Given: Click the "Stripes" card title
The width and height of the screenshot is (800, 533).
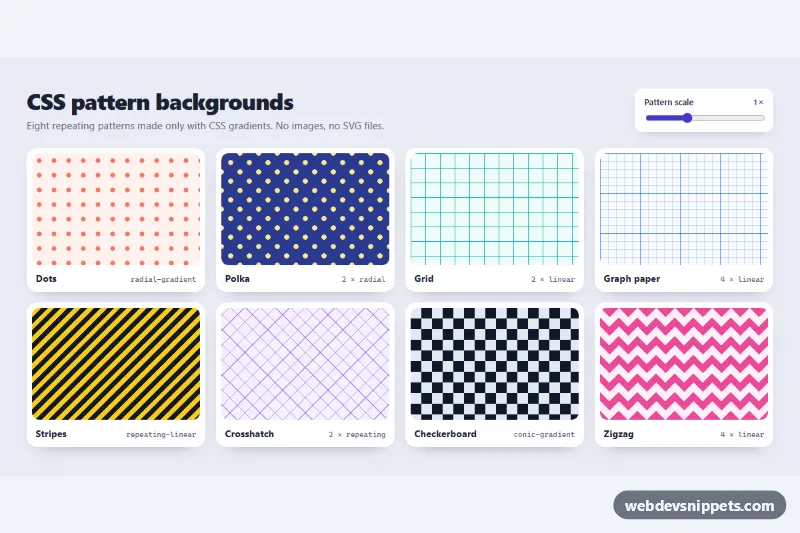Looking at the screenshot, I should tap(51, 434).
